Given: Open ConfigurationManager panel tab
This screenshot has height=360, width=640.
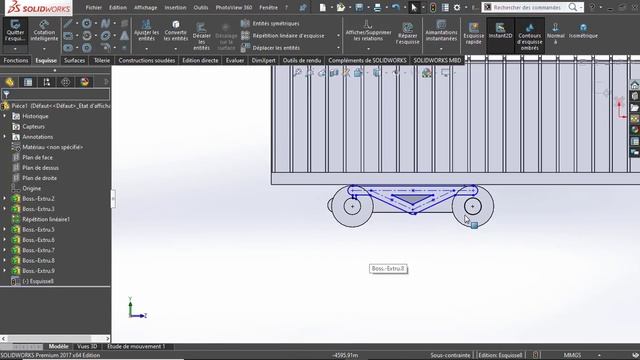Looking at the screenshot, I should coord(47,82).
